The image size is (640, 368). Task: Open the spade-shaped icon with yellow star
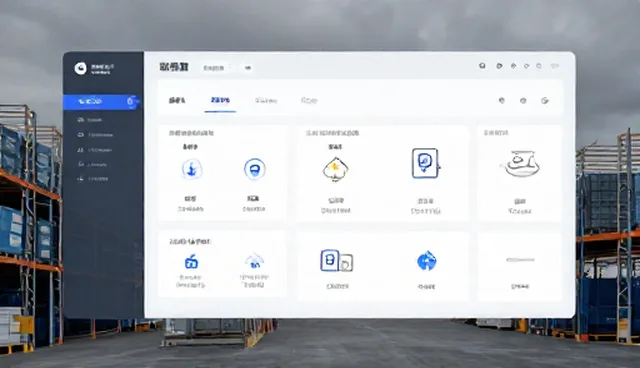pyautogui.click(x=335, y=169)
